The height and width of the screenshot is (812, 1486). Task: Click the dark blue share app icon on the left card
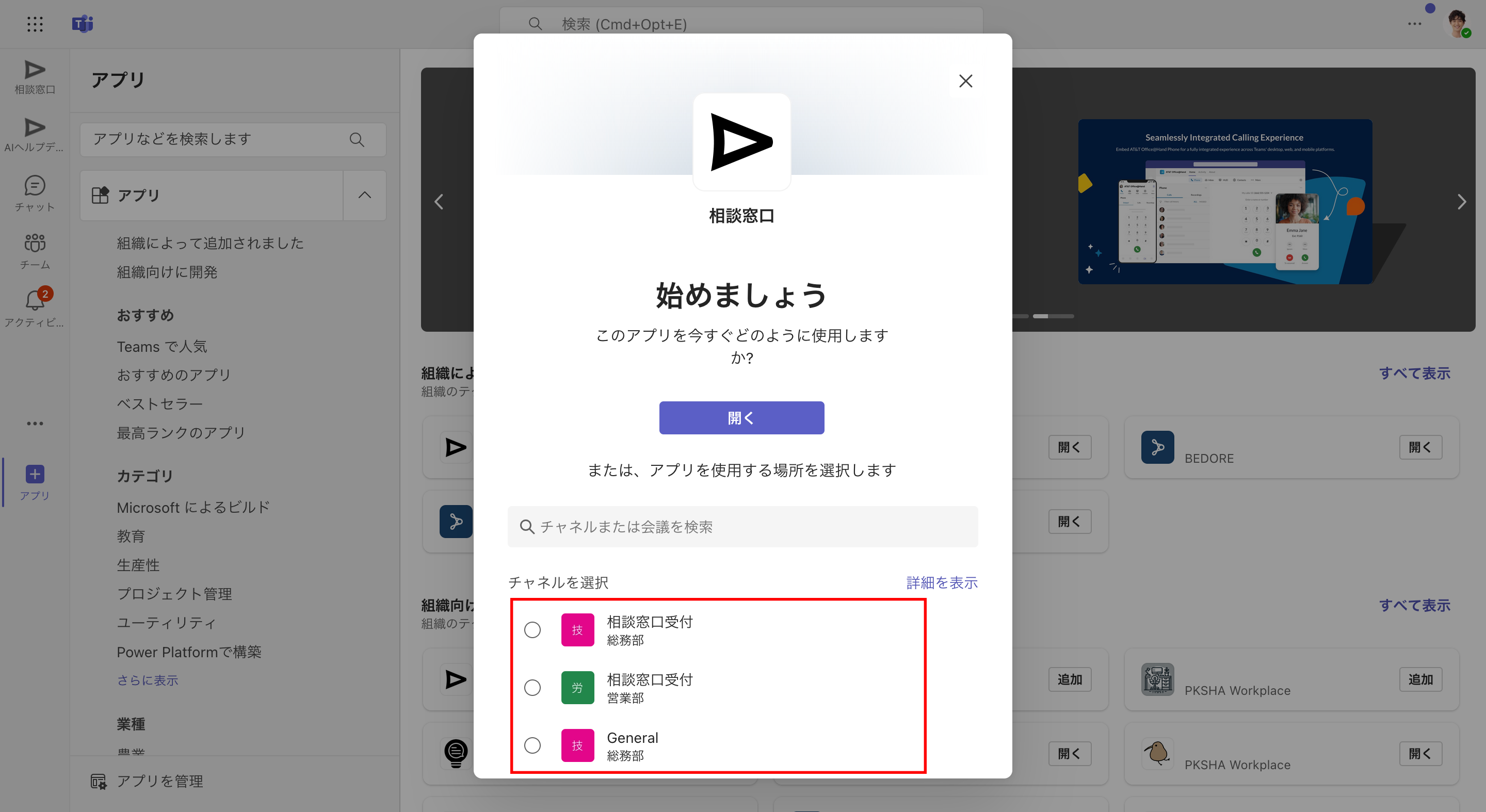click(x=456, y=522)
